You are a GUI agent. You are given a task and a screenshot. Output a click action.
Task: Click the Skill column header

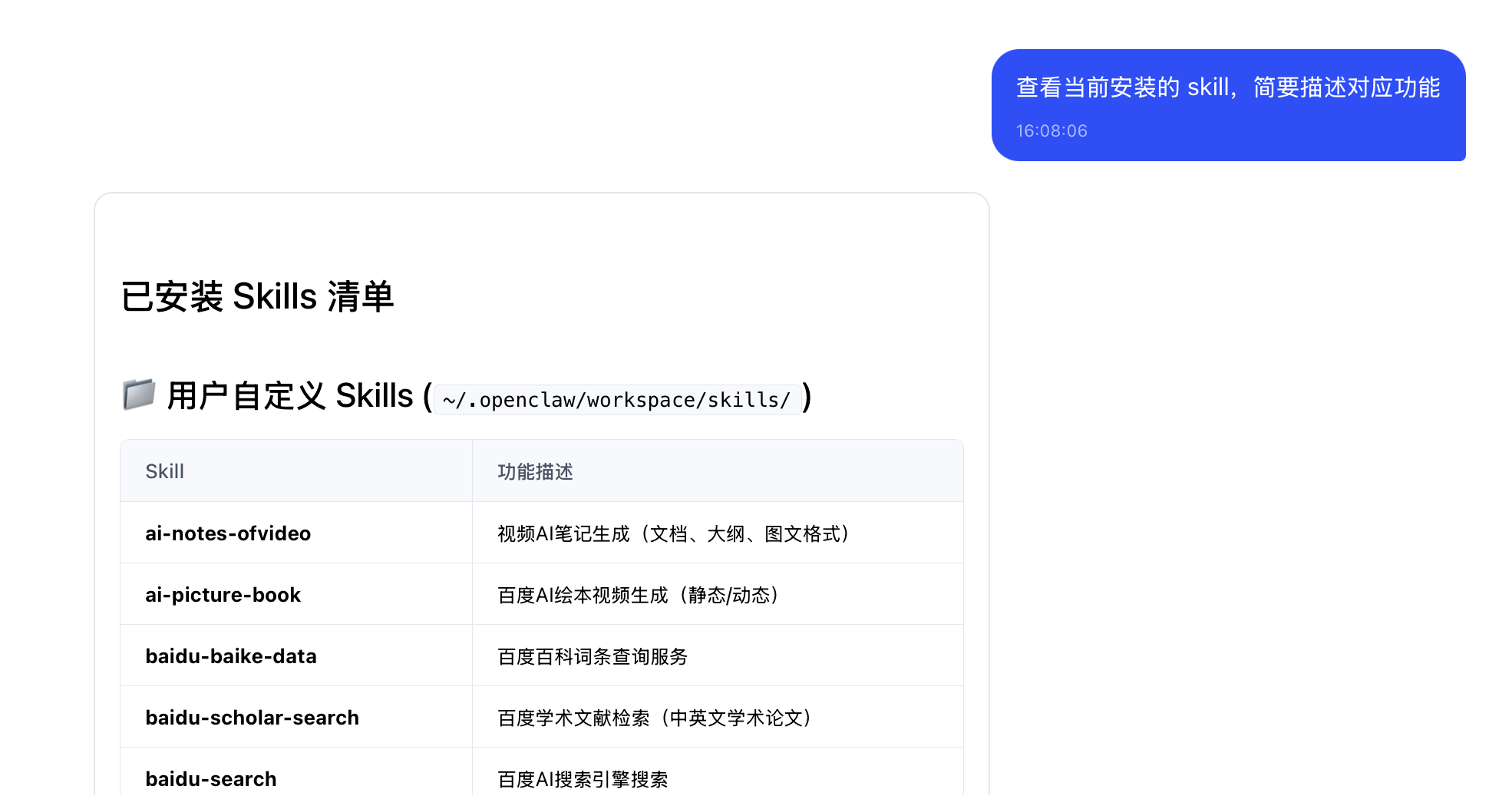pos(164,471)
